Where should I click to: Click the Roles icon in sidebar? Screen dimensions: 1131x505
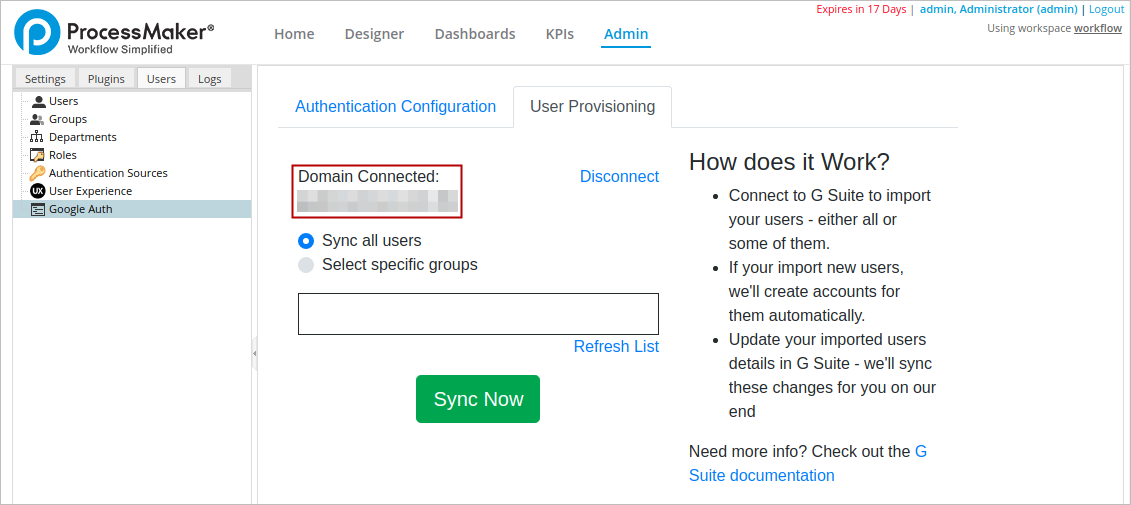pos(38,155)
